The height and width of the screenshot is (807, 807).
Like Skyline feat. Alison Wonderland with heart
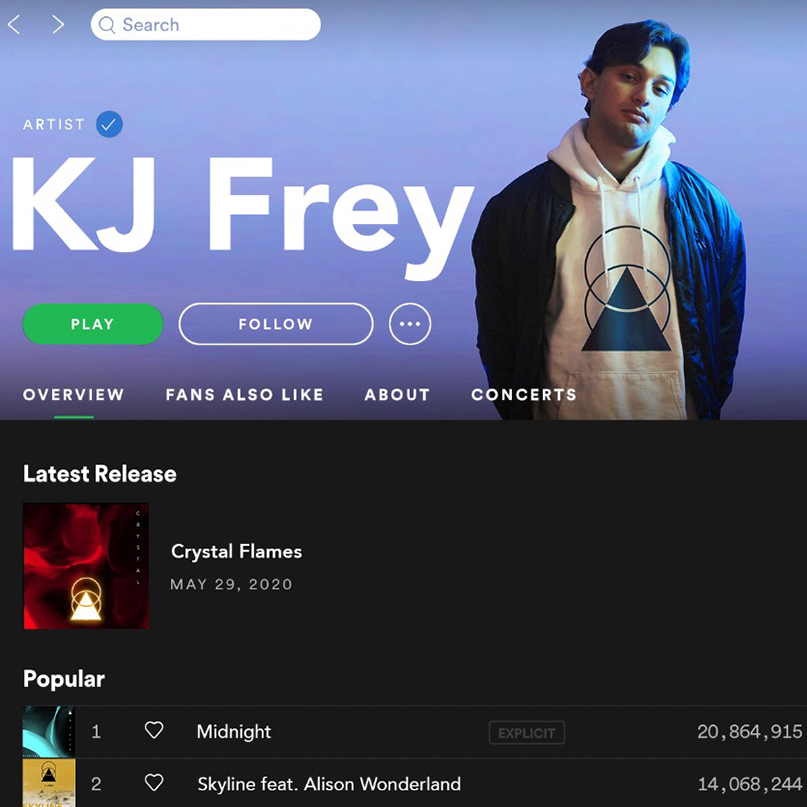[154, 783]
